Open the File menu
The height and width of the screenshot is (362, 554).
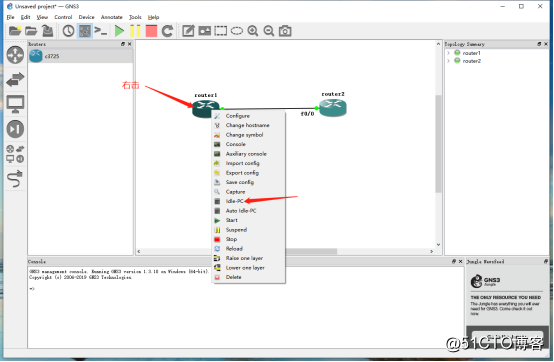coord(11,17)
